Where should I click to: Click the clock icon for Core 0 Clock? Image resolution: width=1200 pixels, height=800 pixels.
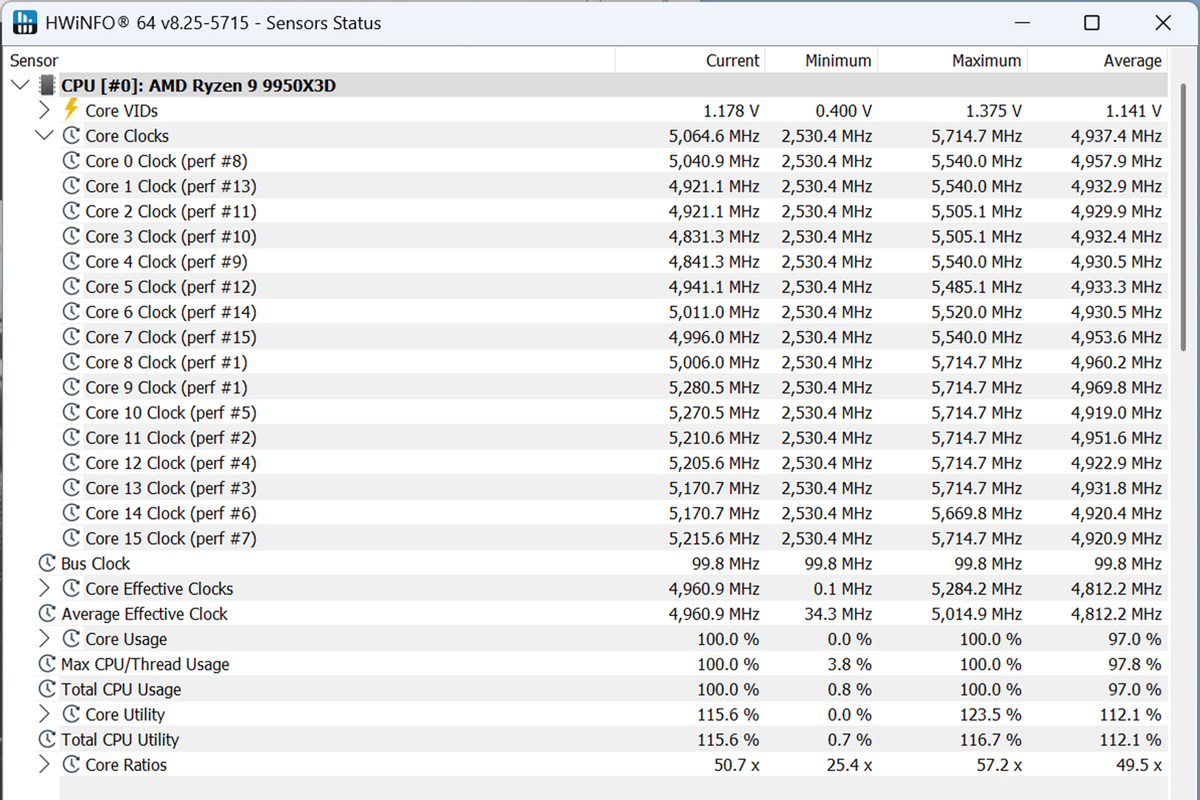click(x=71, y=161)
